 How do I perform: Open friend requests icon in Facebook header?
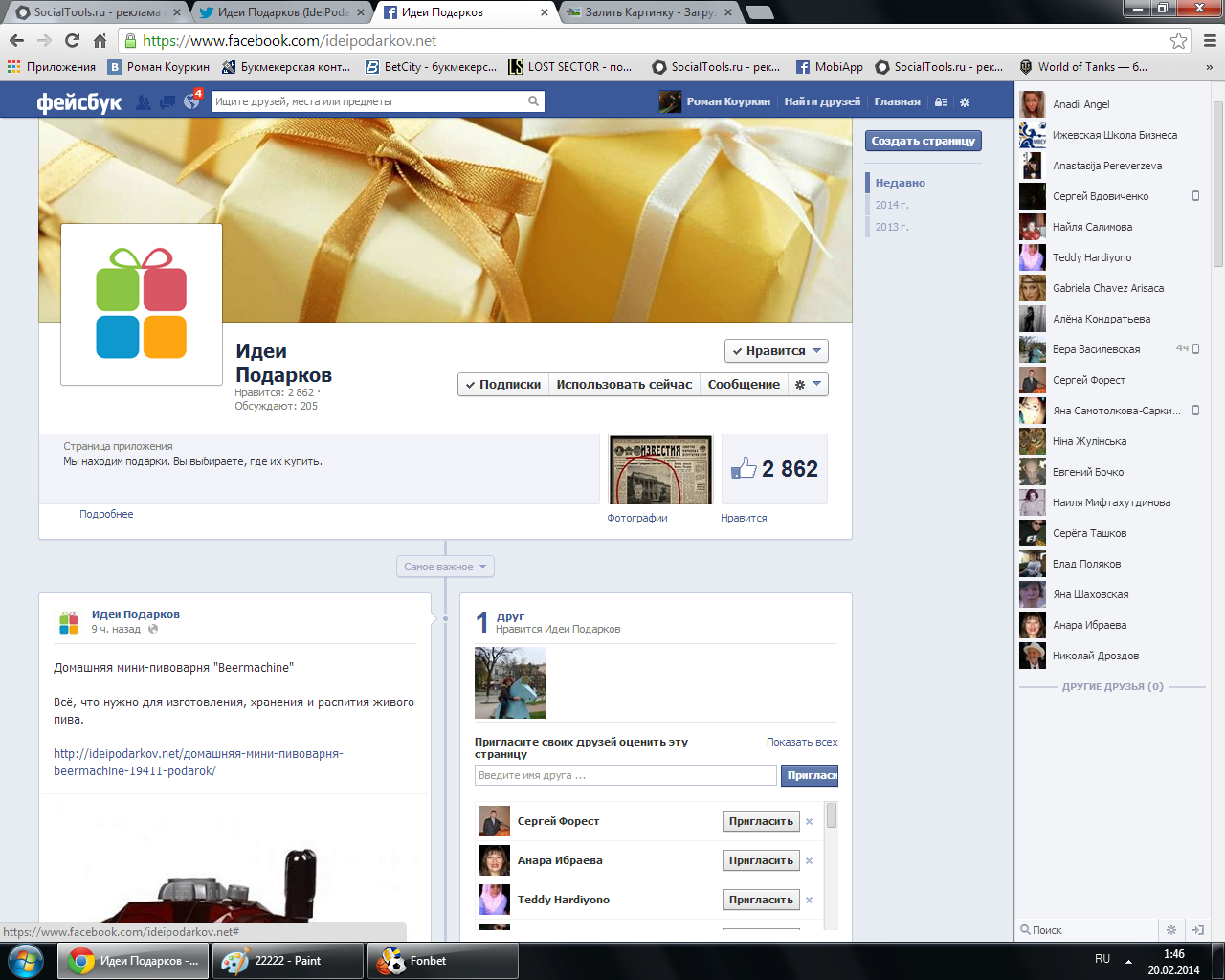(x=144, y=101)
